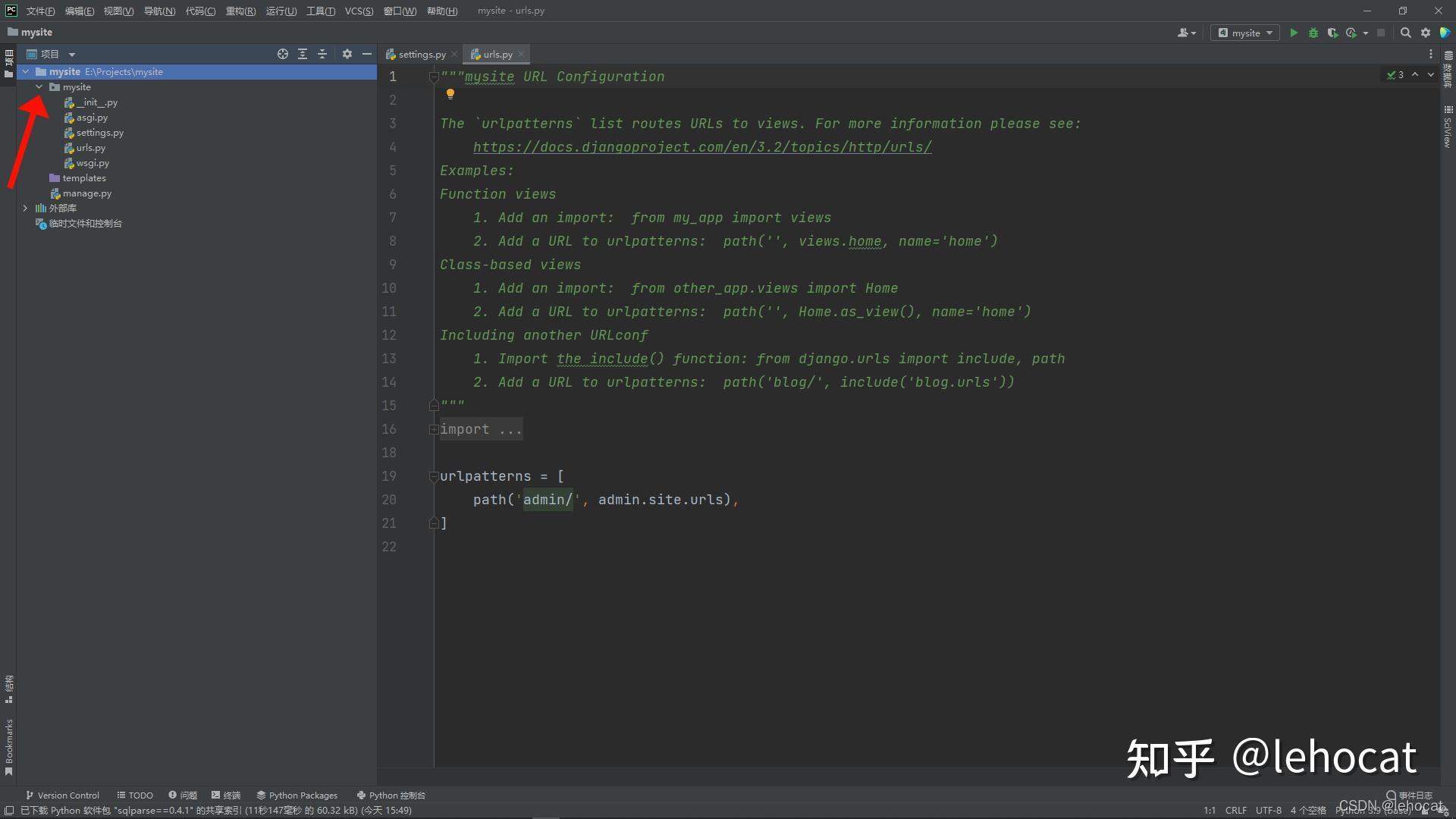Collapse the inner mysite folder
The image size is (1456, 819).
point(39,87)
